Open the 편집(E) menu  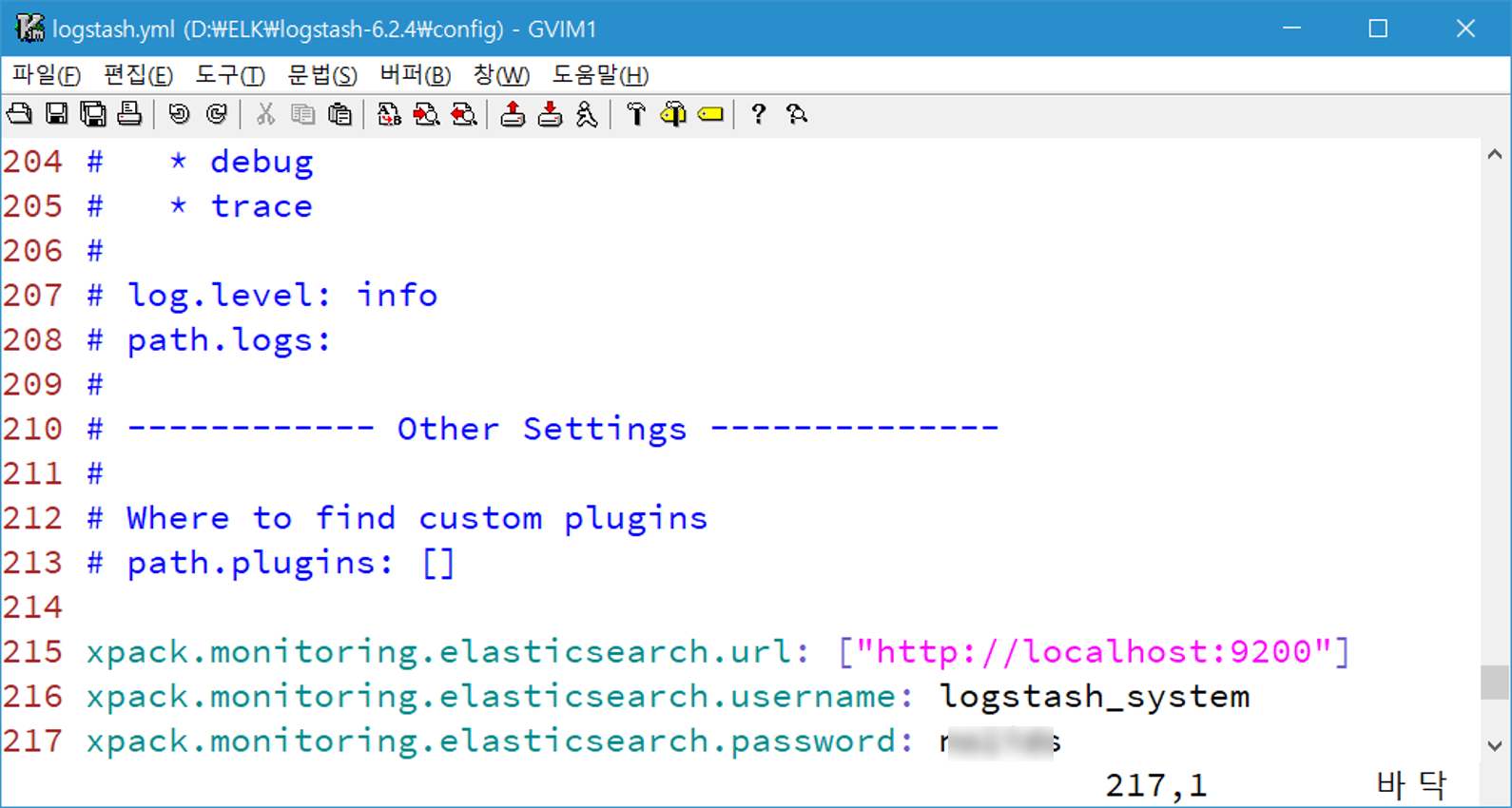(138, 75)
